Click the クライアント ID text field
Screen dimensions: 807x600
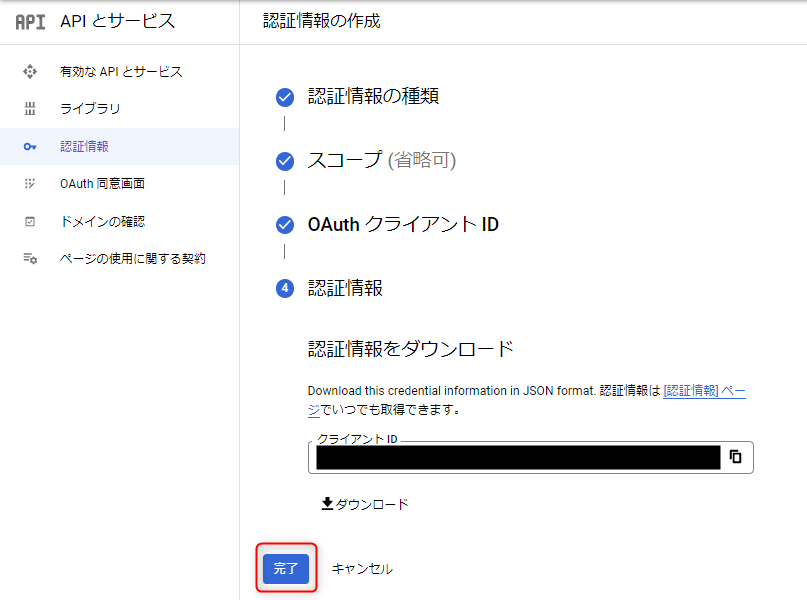[x=517, y=458]
